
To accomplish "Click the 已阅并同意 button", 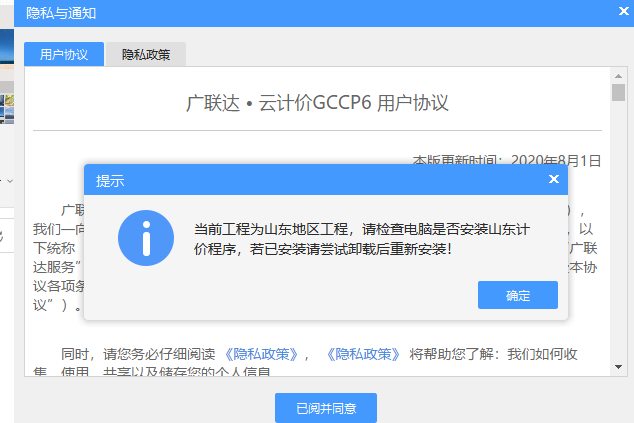I will pos(326,408).
